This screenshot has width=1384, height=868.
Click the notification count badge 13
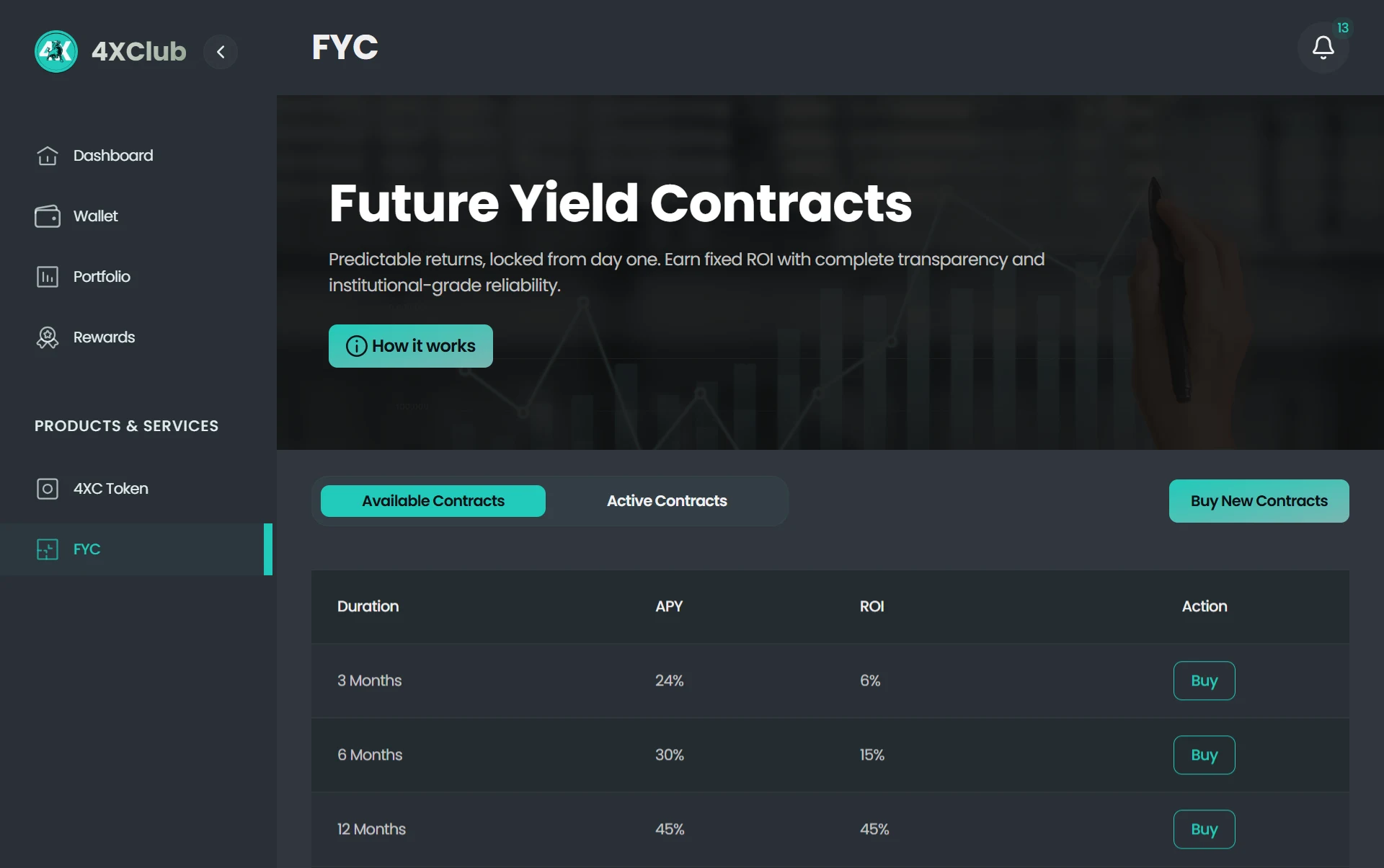tap(1342, 28)
